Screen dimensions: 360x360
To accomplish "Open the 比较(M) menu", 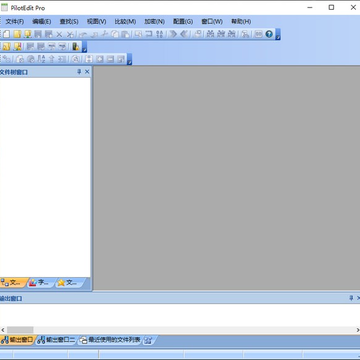I will 125,22.
